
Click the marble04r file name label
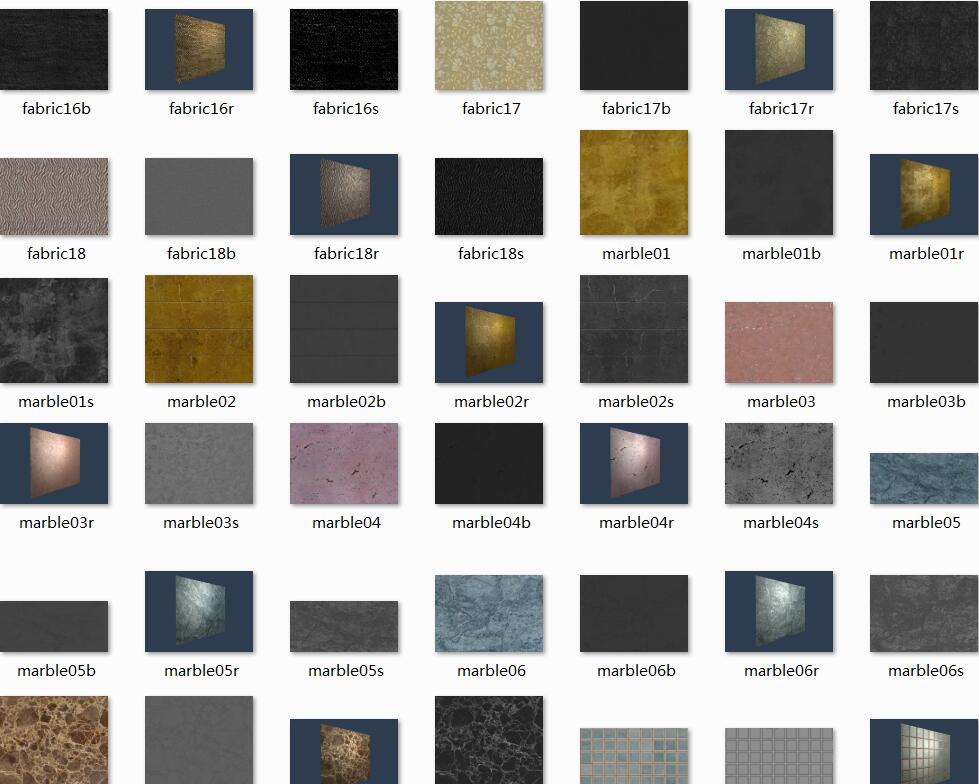636,522
